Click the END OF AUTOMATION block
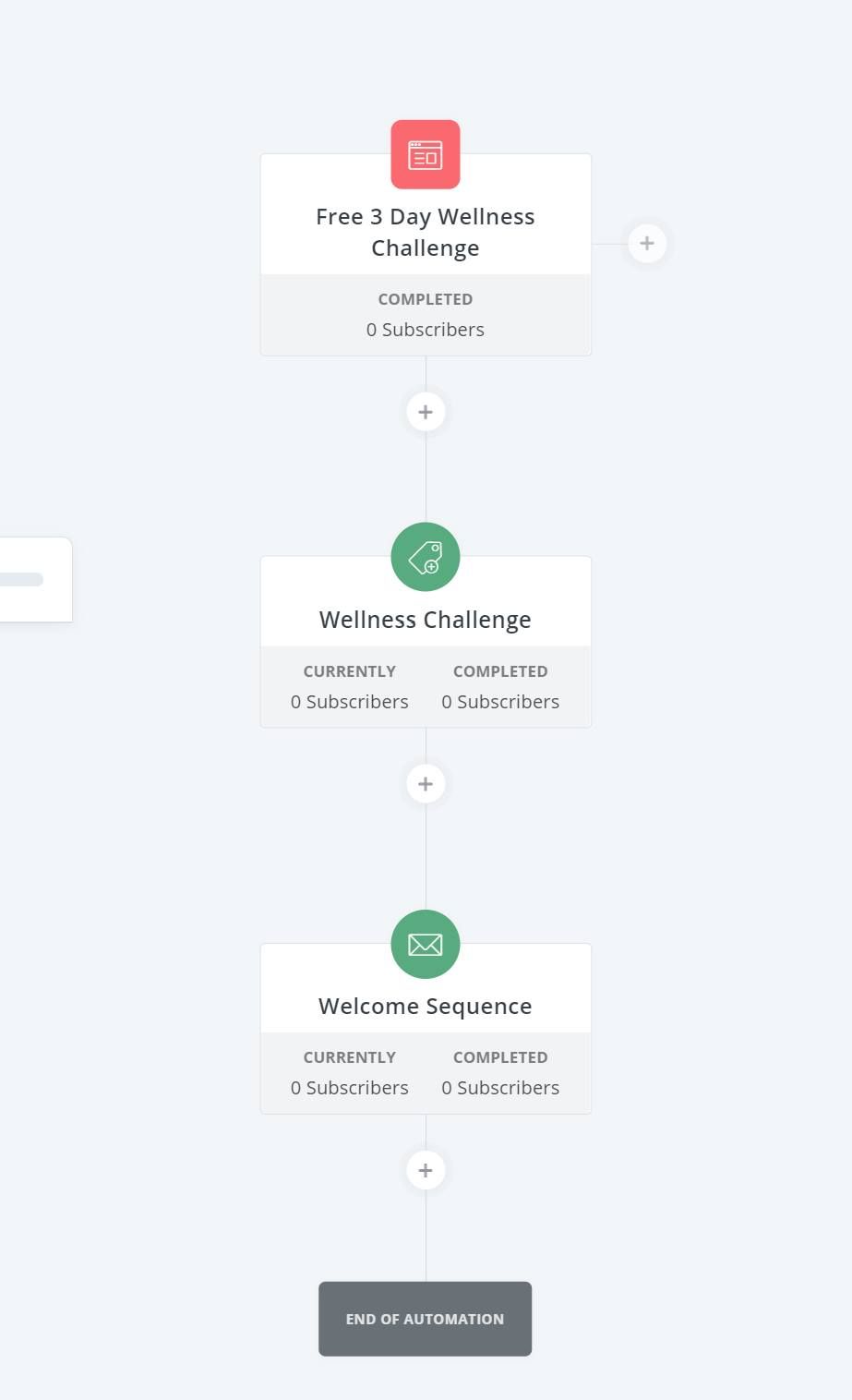Viewport: 852px width, 1400px height. [426, 1319]
